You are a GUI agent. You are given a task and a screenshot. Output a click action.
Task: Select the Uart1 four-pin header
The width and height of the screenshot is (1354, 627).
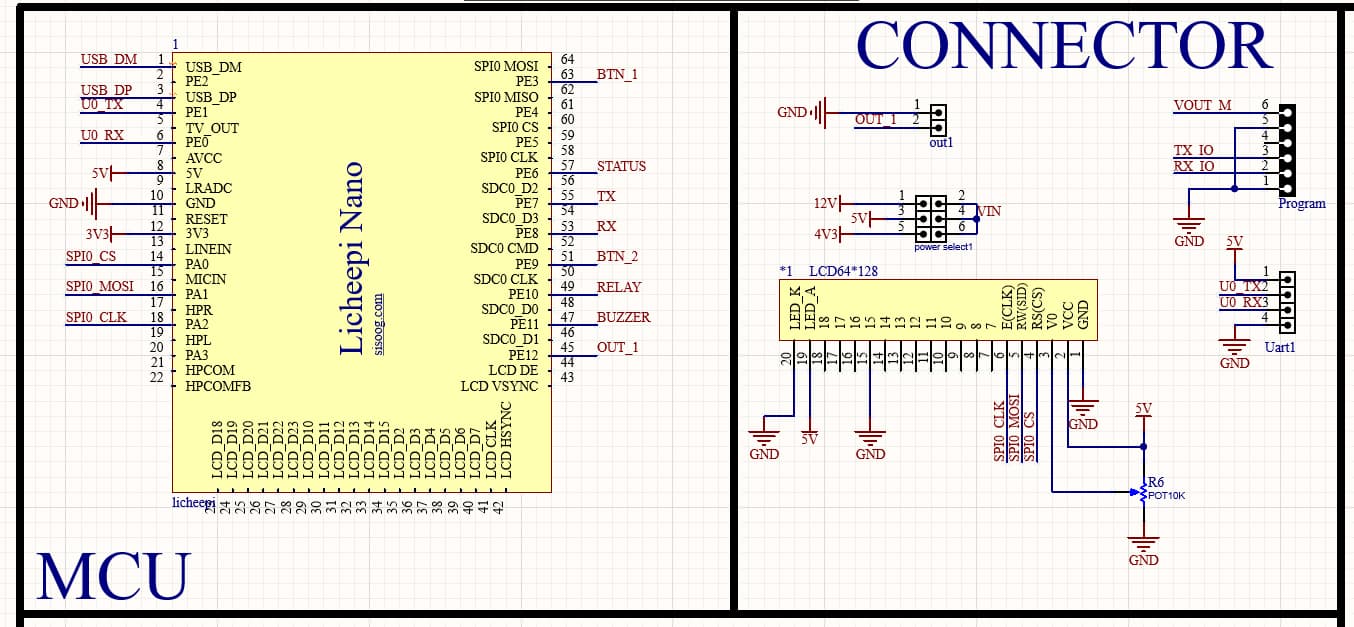click(1286, 302)
